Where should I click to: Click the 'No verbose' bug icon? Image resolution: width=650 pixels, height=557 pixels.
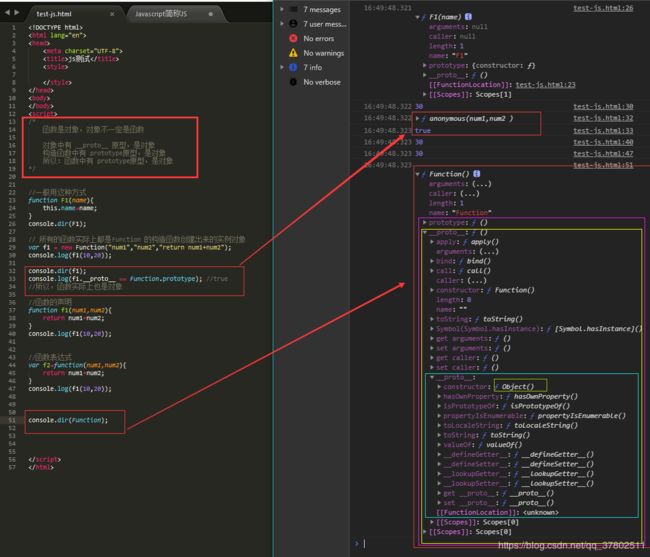[x=293, y=82]
